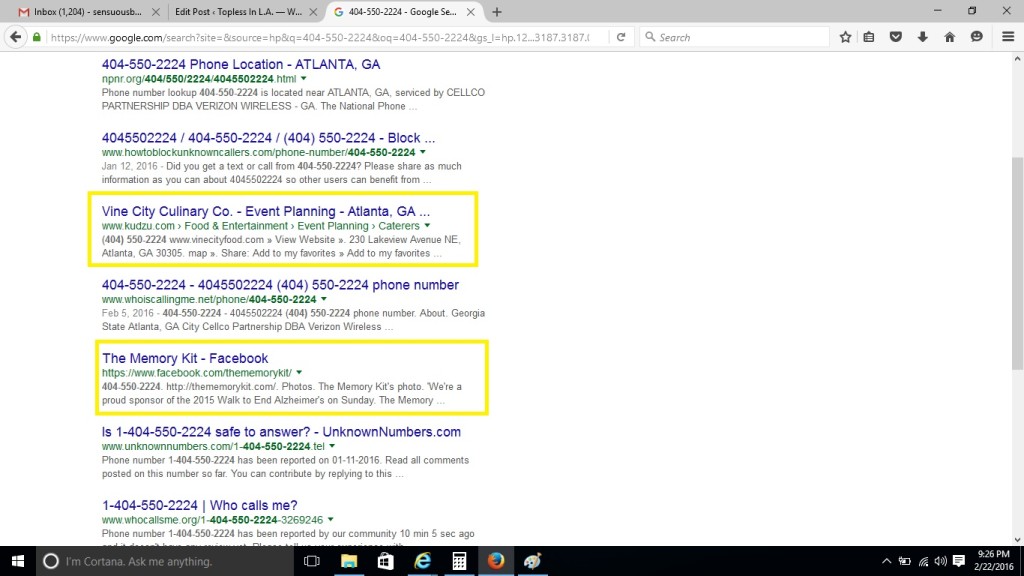
Task: Open the Hello chat smiley icon
Action: (x=976, y=37)
